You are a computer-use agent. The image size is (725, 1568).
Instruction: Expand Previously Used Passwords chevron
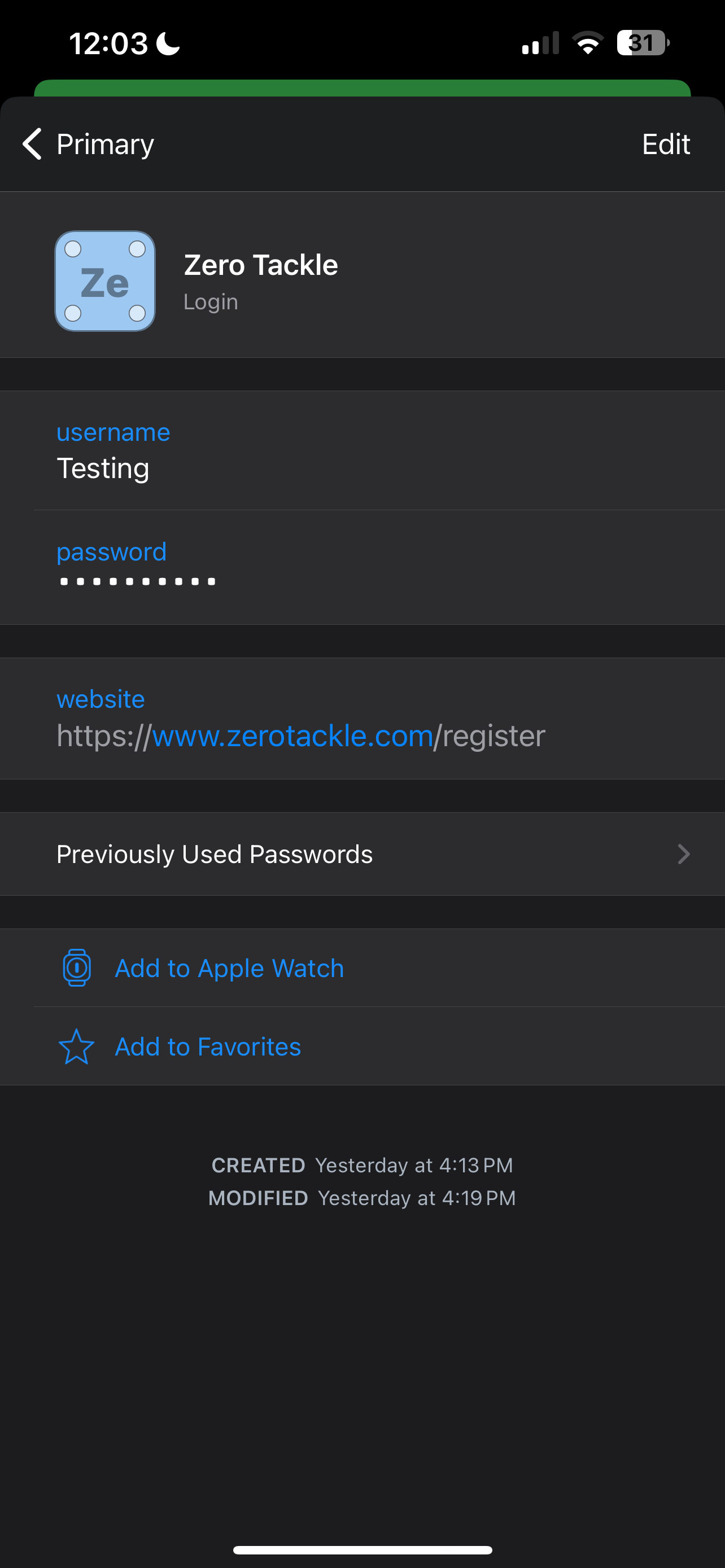click(x=684, y=854)
